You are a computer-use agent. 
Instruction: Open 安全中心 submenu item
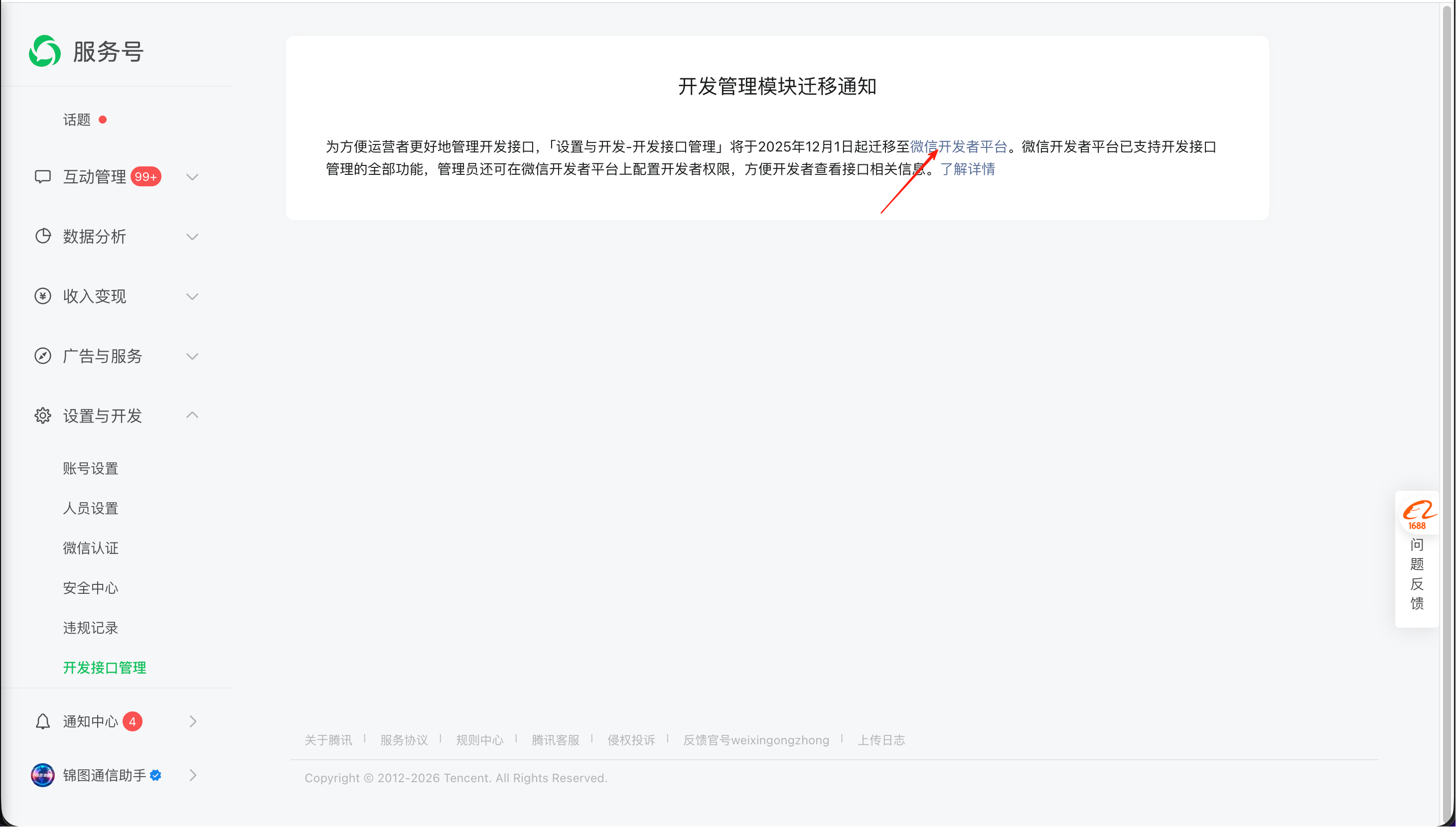click(x=90, y=588)
